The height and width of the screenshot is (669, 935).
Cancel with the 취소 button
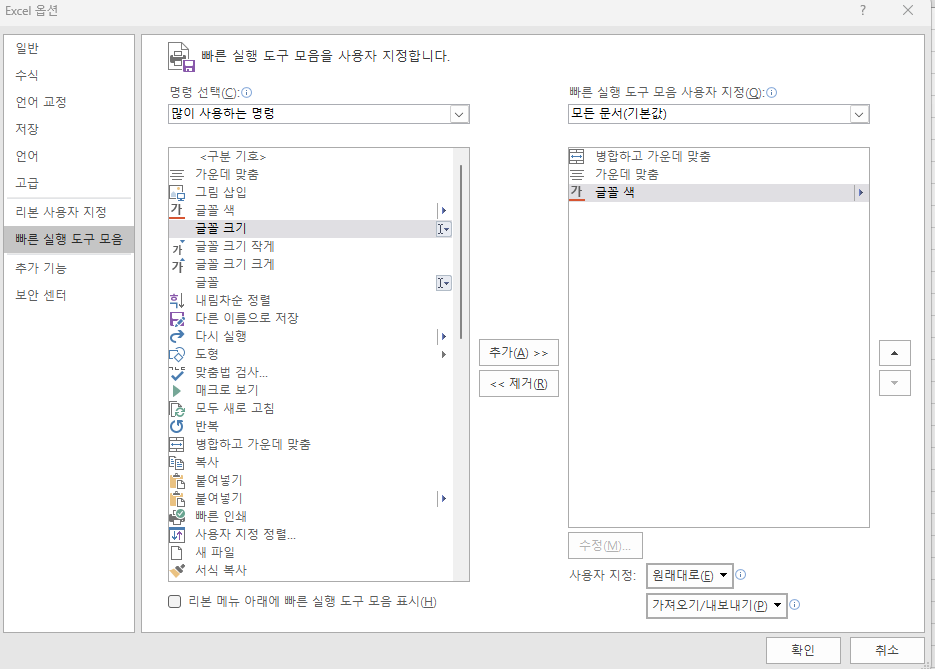click(887, 650)
